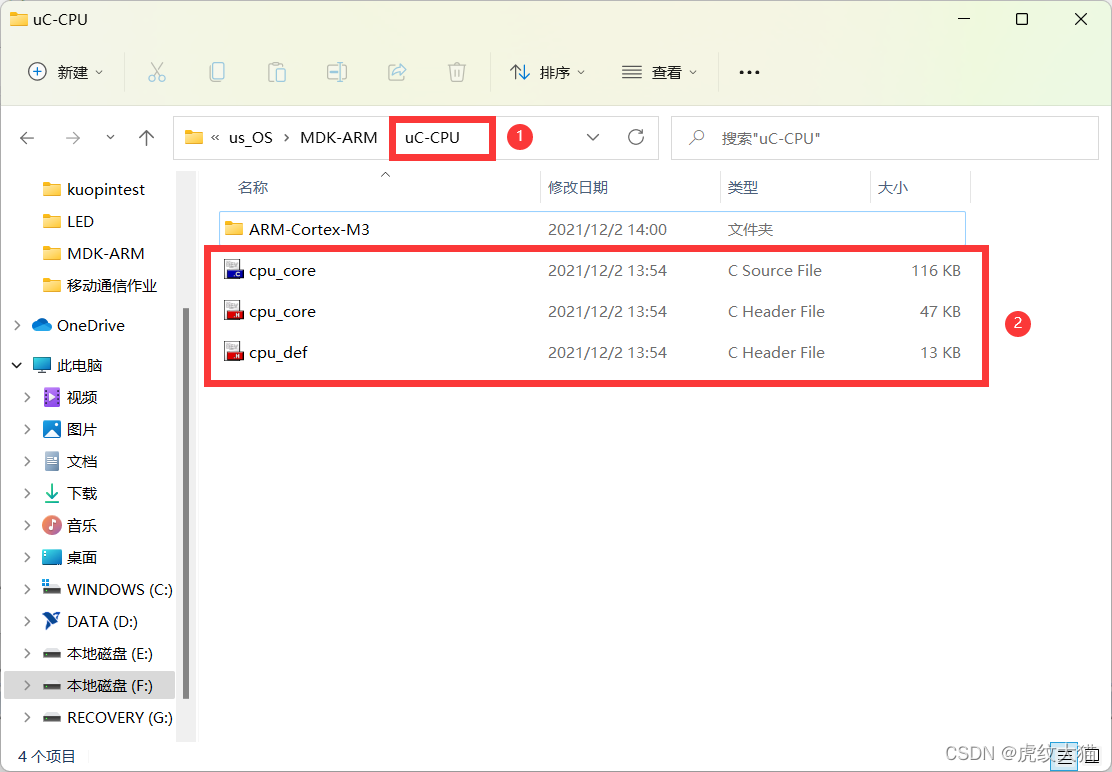The image size is (1112, 772).
Task: Expand the Documents (文档) node
Action: [27, 461]
